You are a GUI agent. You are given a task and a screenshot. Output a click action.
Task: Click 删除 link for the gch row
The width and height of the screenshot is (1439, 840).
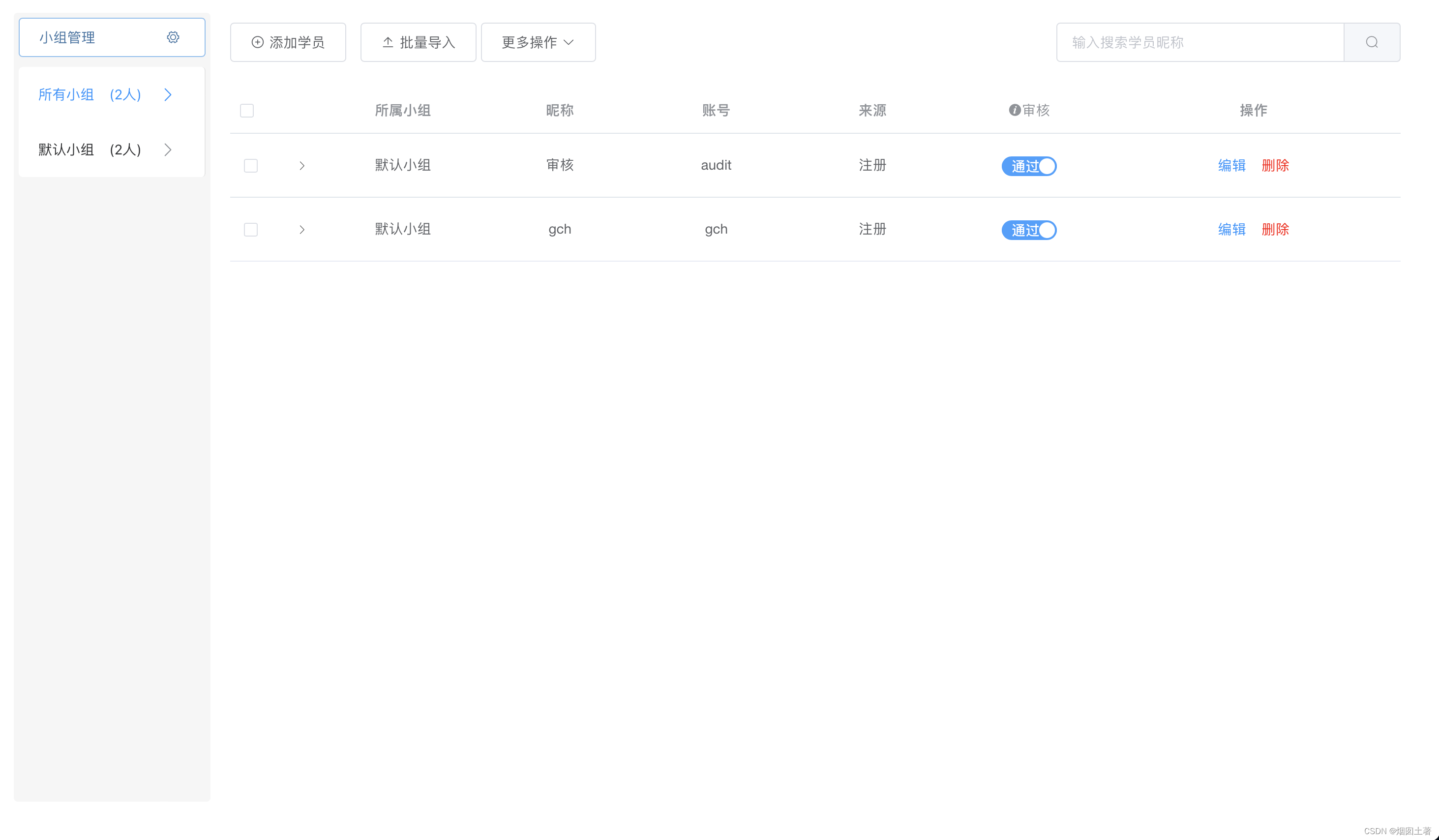tap(1275, 230)
